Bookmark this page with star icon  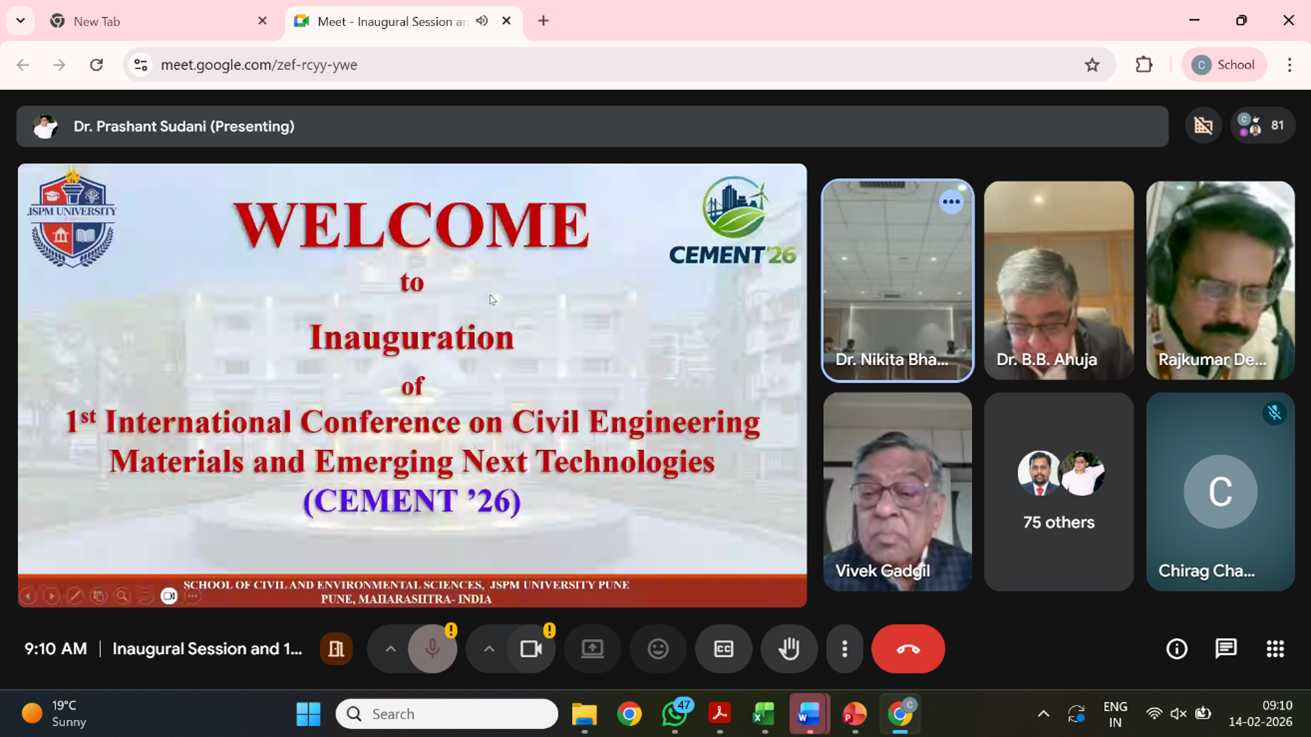pyautogui.click(x=1092, y=65)
